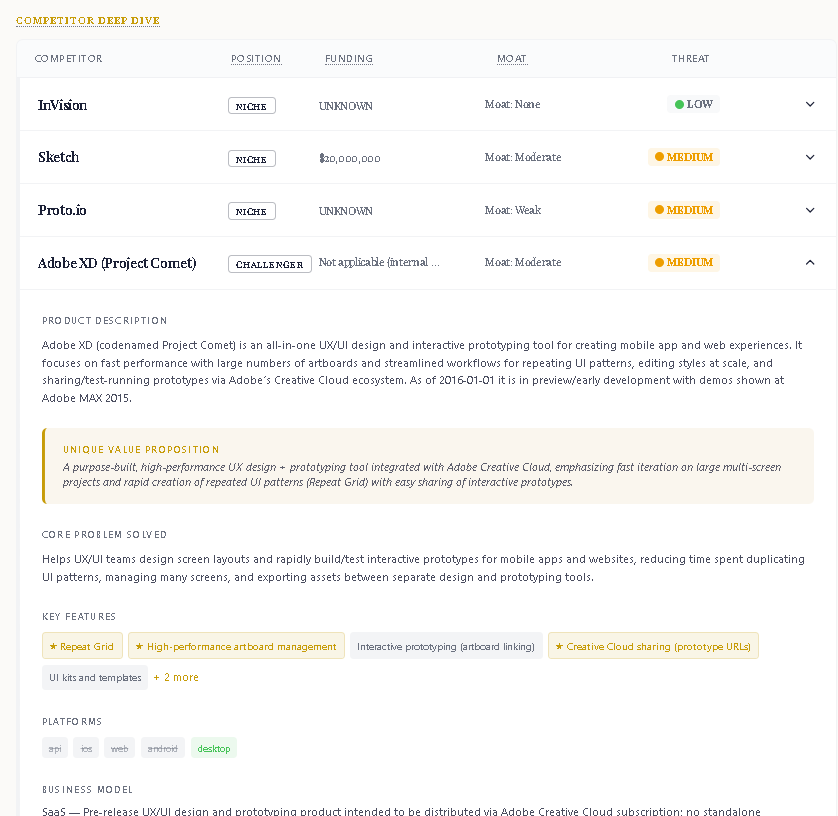Click the desktop platform tag

[214, 748]
